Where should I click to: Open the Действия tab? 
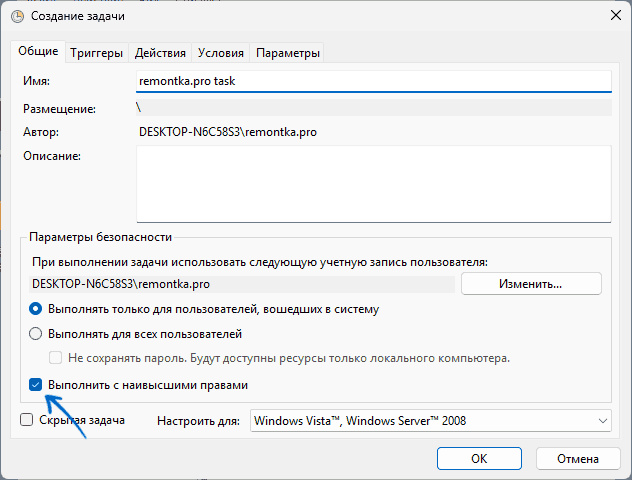click(x=159, y=53)
